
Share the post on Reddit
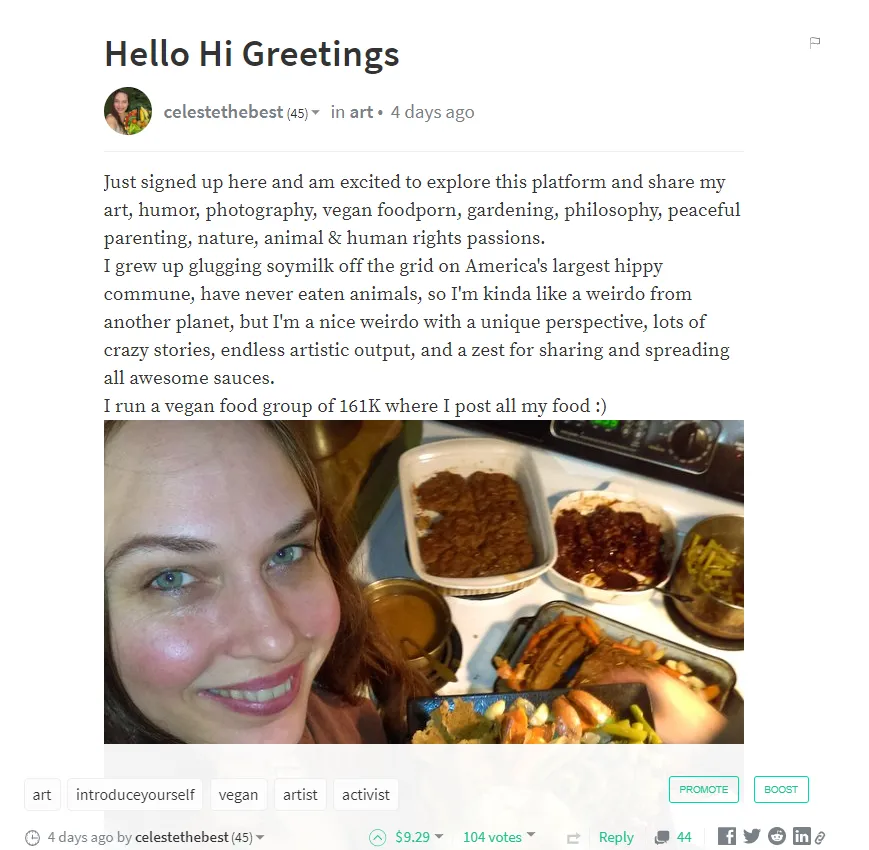click(x=777, y=836)
